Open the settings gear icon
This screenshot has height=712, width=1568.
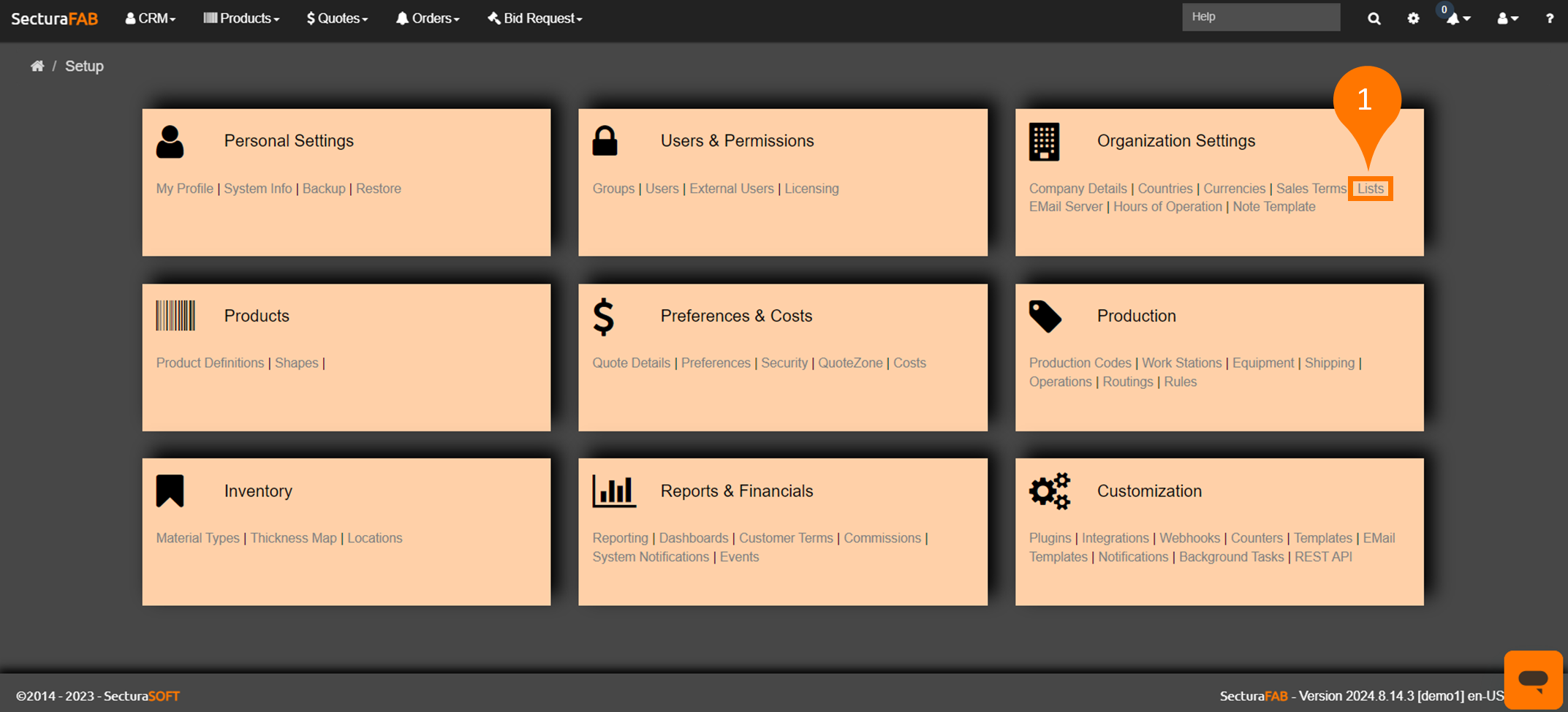(x=1413, y=19)
